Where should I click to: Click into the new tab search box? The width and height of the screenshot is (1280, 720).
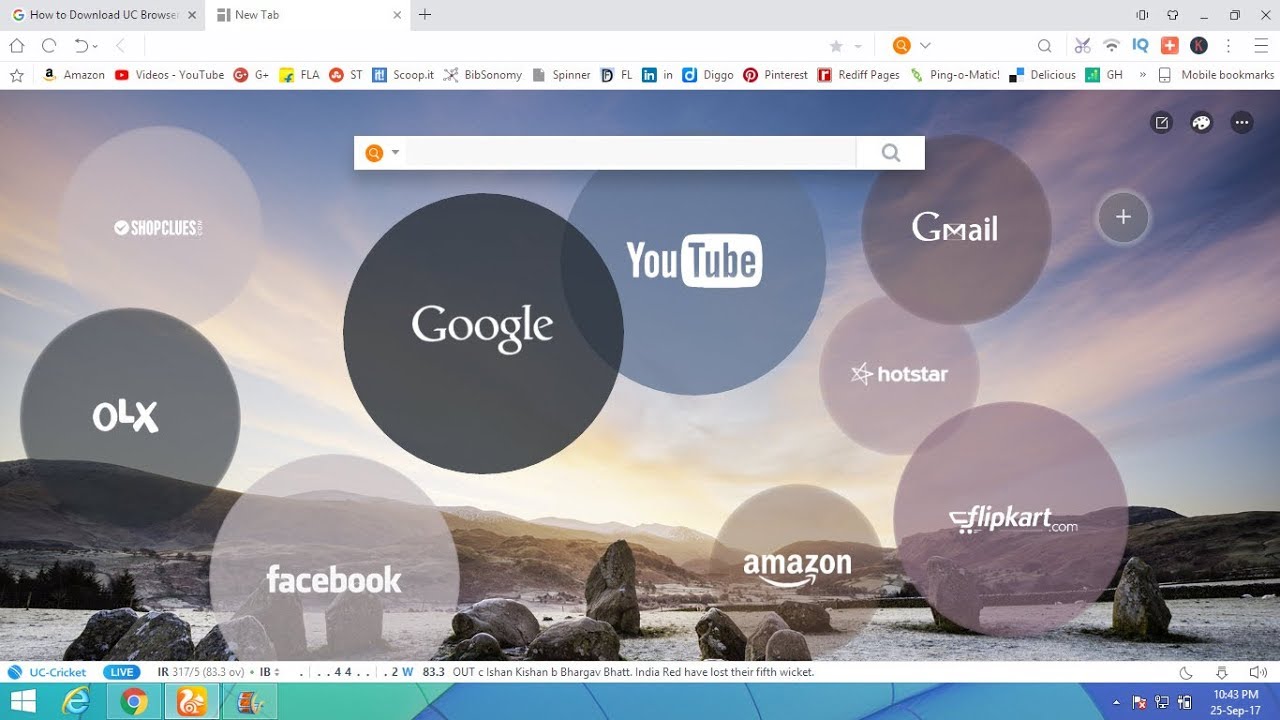pyautogui.click(x=630, y=153)
